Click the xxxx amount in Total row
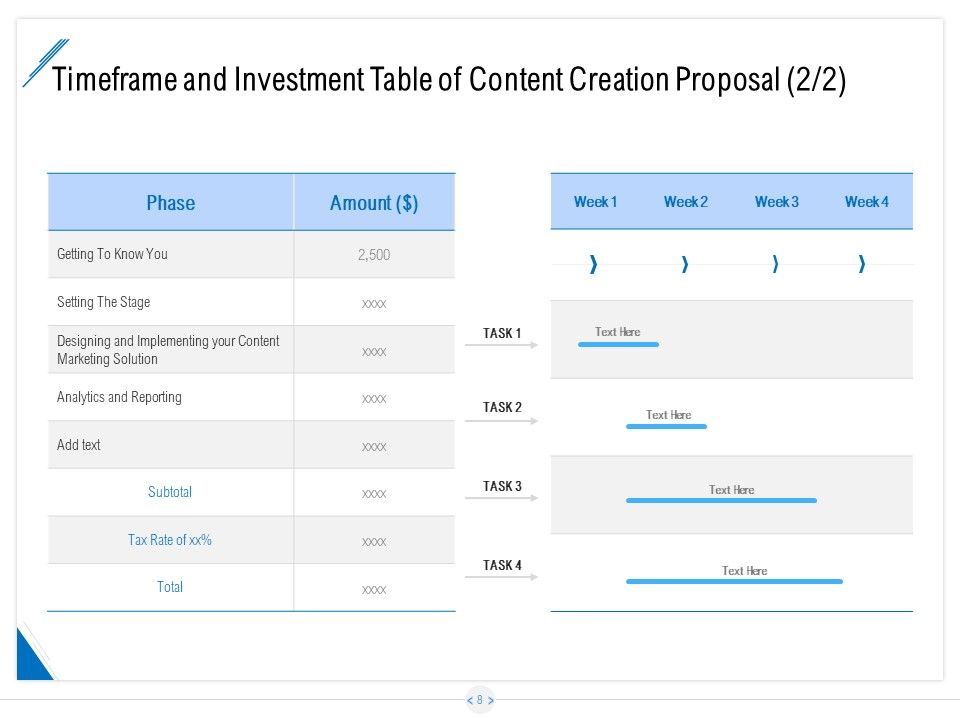Screen dimensions: 960x720 [374, 590]
